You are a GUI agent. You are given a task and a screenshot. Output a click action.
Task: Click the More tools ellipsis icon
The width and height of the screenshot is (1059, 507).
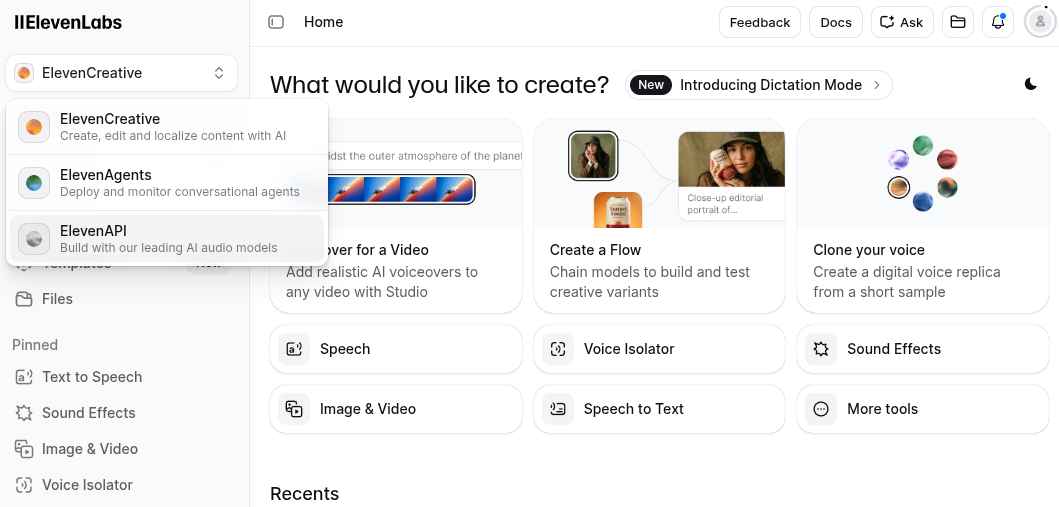(821, 409)
